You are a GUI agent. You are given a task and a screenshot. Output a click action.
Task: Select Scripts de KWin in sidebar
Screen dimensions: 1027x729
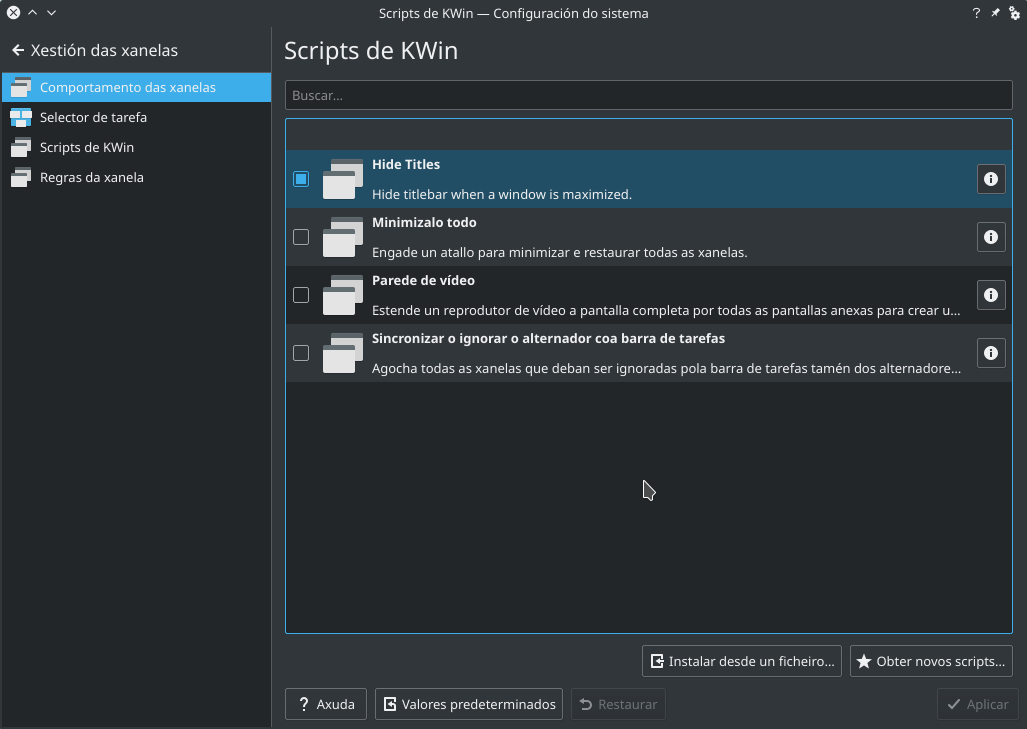click(x=136, y=147)
